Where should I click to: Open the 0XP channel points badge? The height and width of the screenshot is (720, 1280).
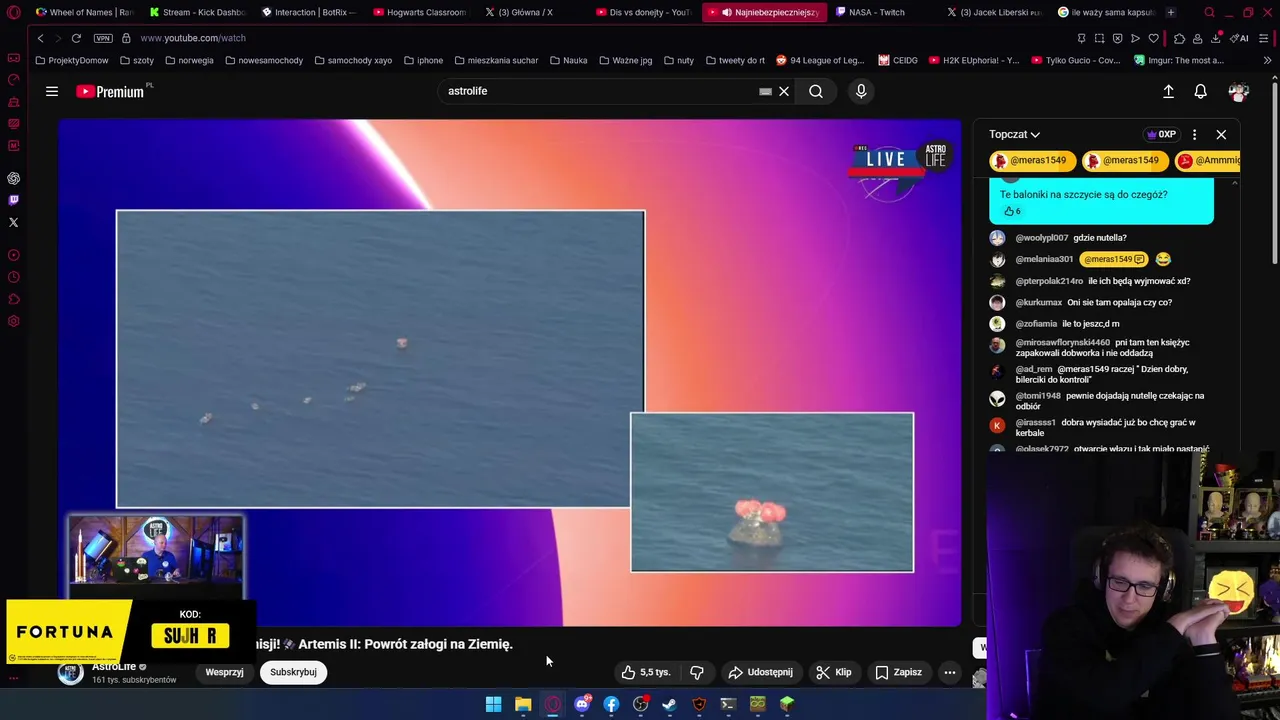[x=1161, y=134]
